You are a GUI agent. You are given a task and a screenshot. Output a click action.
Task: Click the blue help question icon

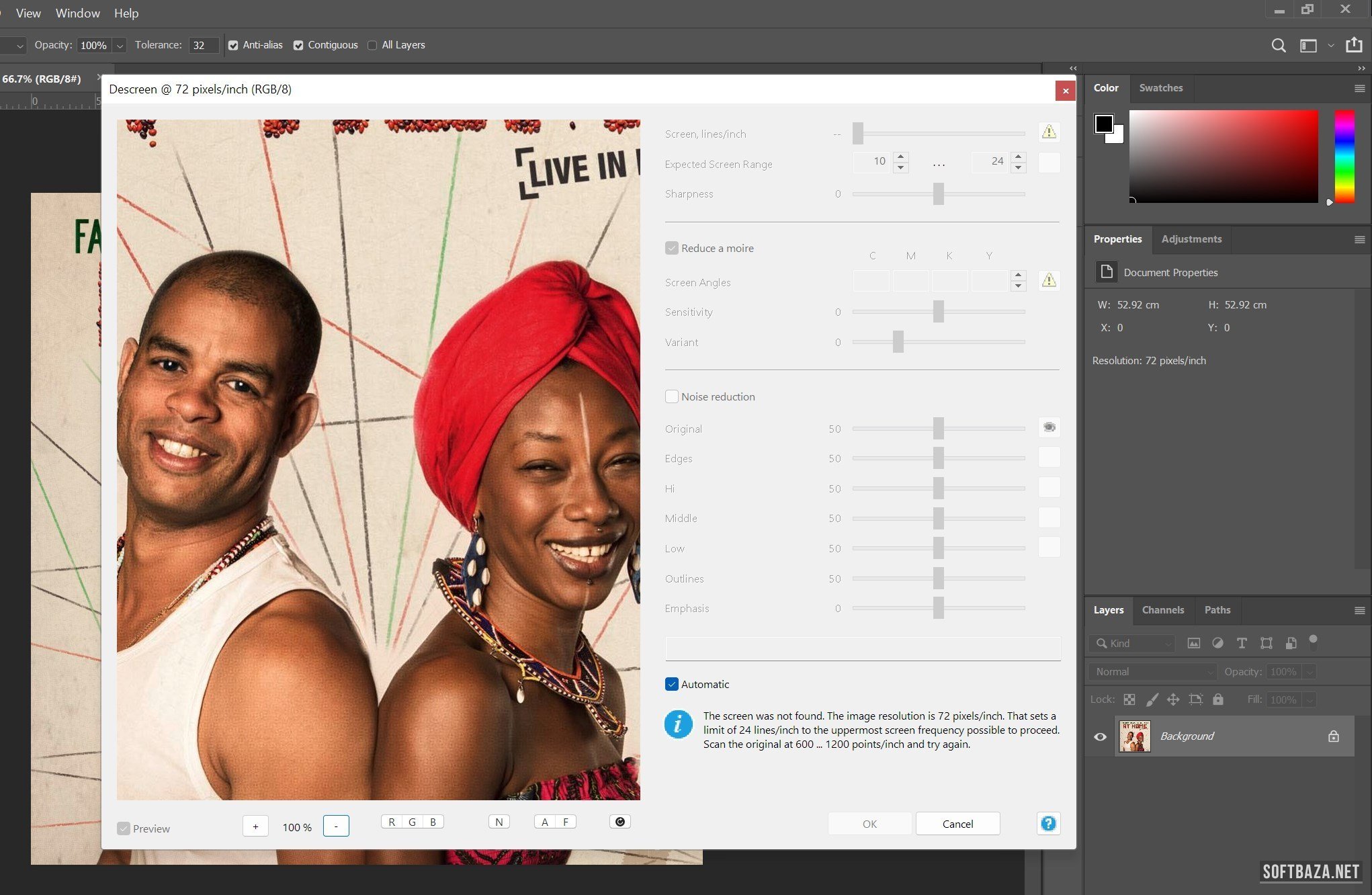pos(1048,824)
